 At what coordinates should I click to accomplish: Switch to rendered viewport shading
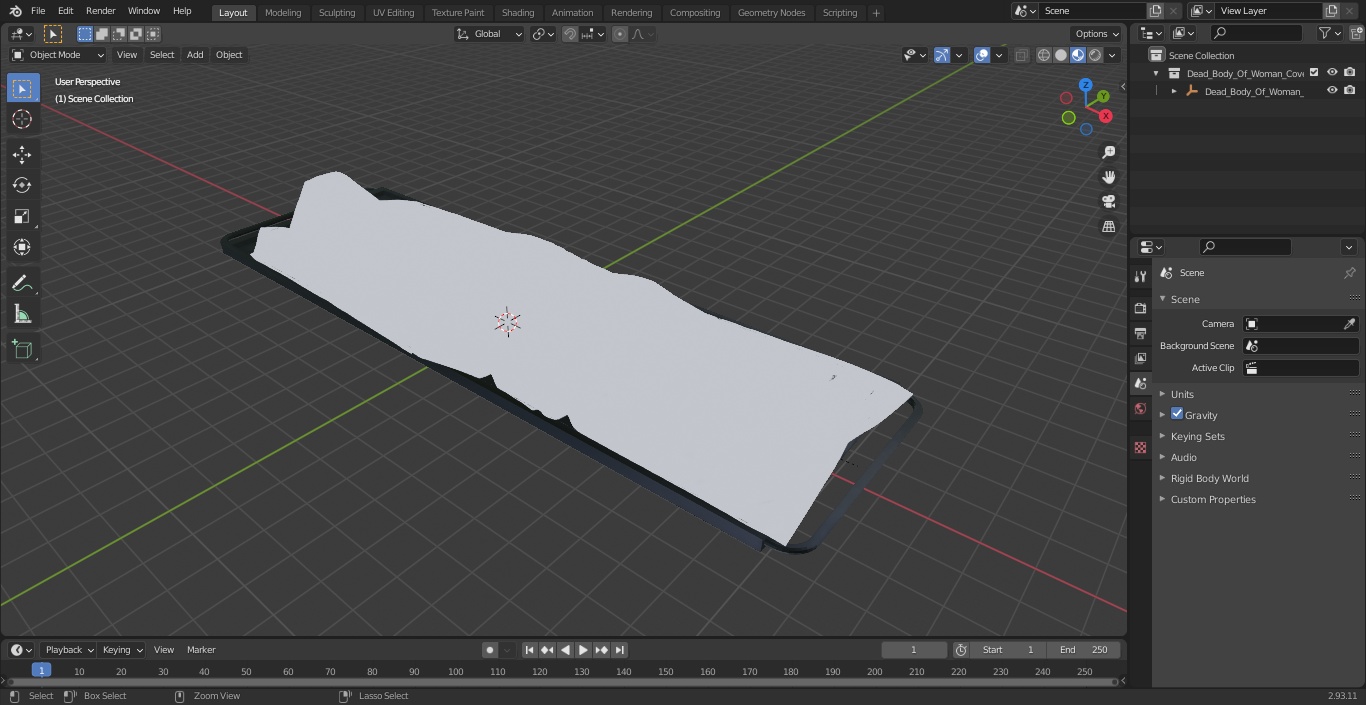[1095, 55]
